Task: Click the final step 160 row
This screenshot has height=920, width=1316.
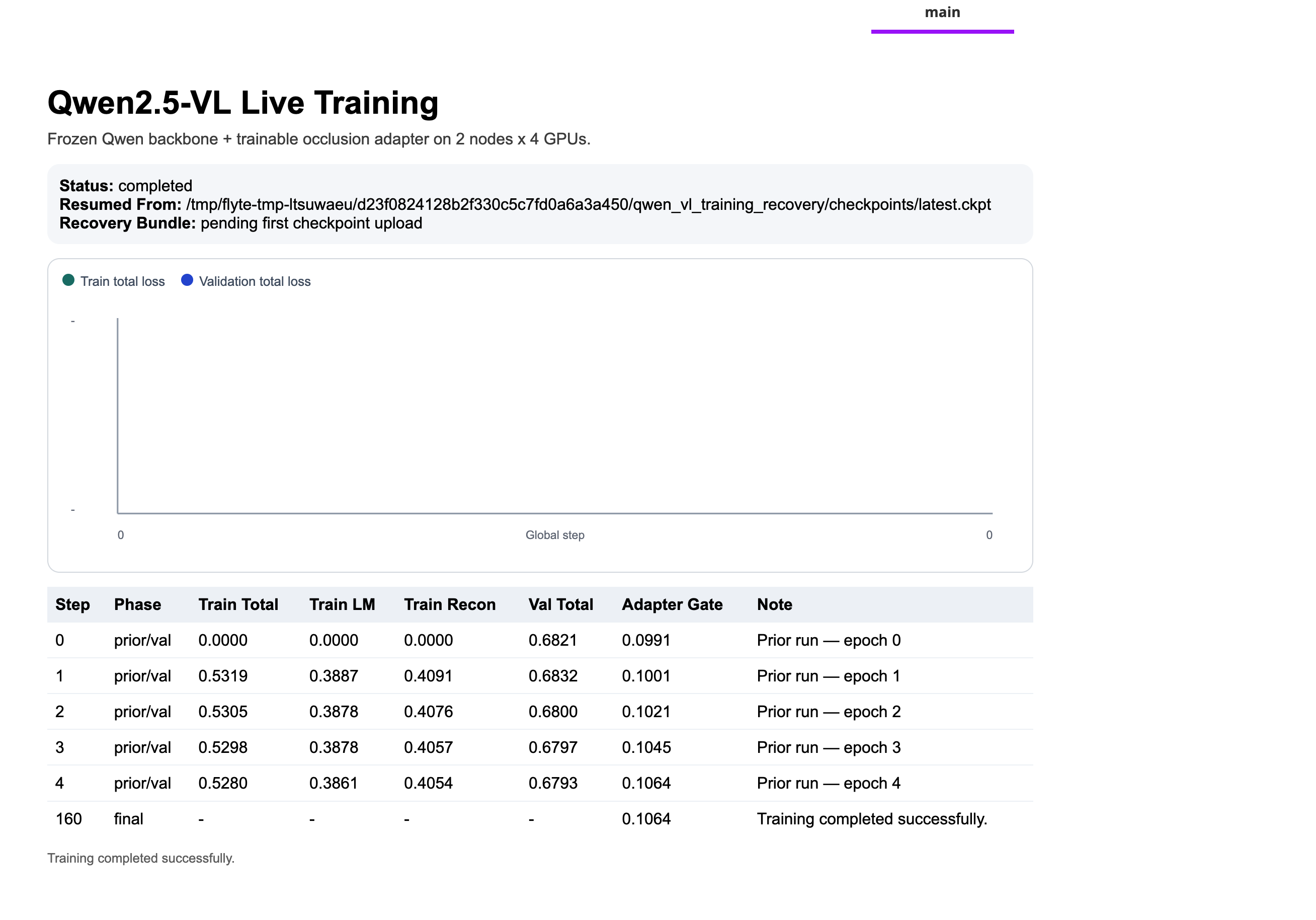Action: coord(68,818)
